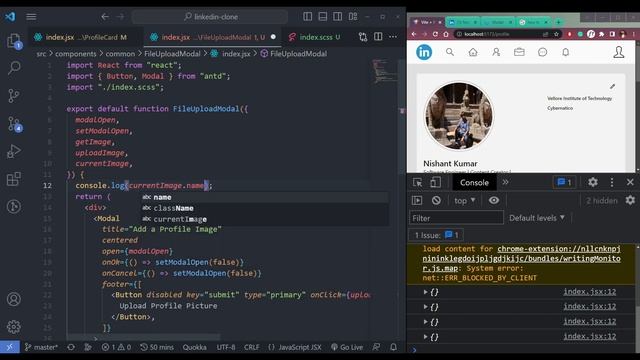The width and height of the screenshot is (640, 360).
Task: Click the connections person icon in the navbar
Action: [x=496, y=52]
